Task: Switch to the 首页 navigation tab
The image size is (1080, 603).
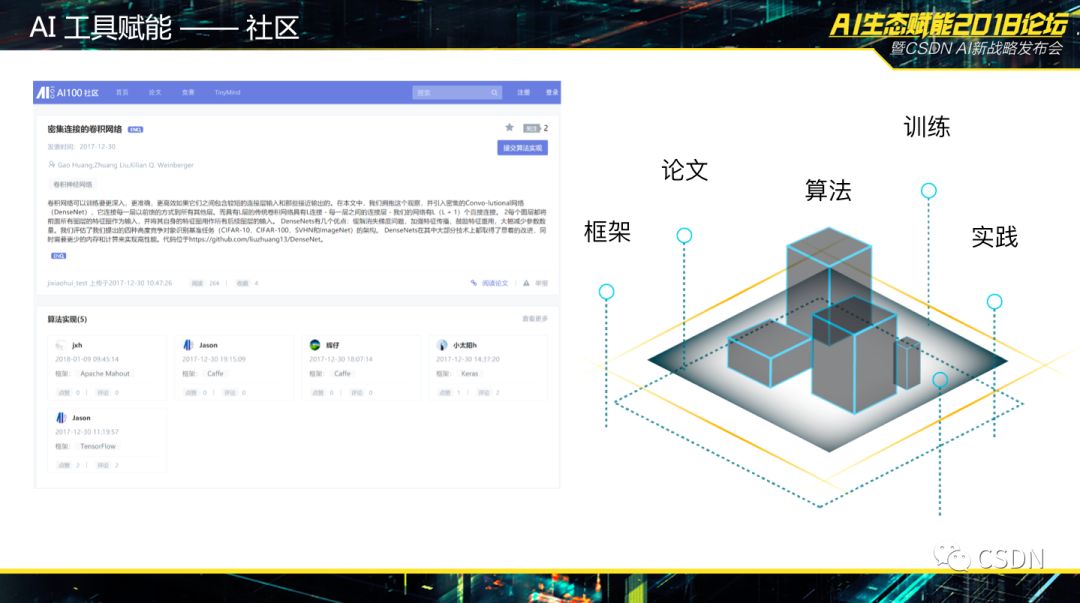Action: tap(121, 92)
